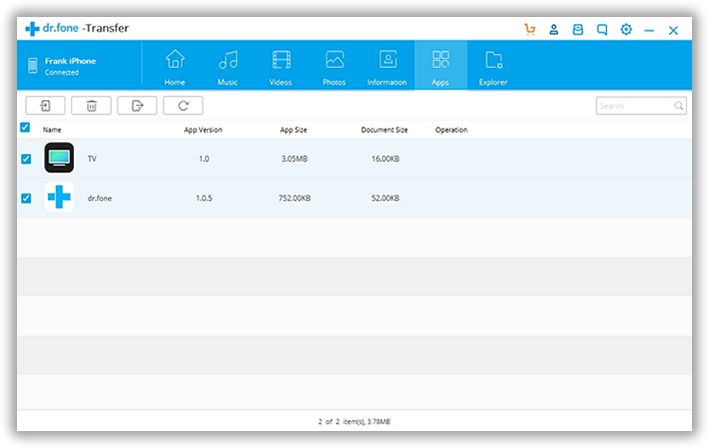The height and width of the screenshot is (448, 709).
Task: Click the 'Frank iPhone' device name
Action: point(70,61)
